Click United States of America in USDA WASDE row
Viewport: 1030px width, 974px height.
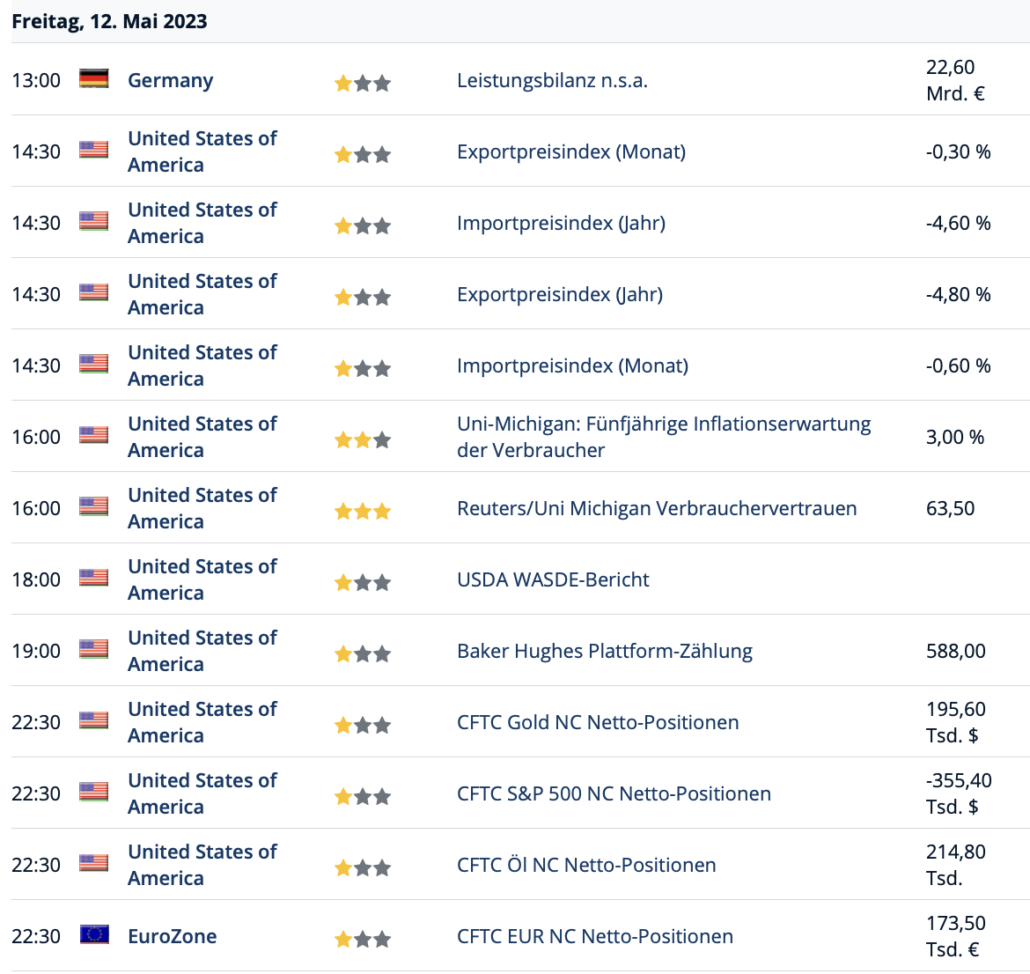click(x=202, y=579)
